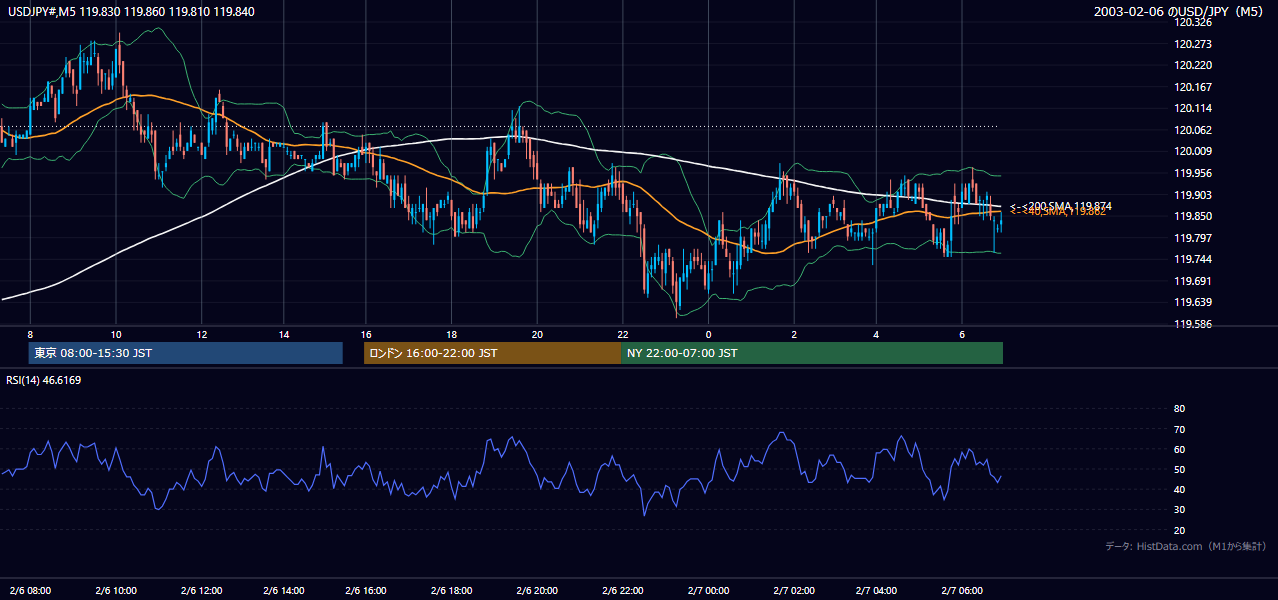Click the 2/6 10:00 bottom time label
Viewport: 1278px width, 600px height.
pyautogui.click(x=115, y=590)
